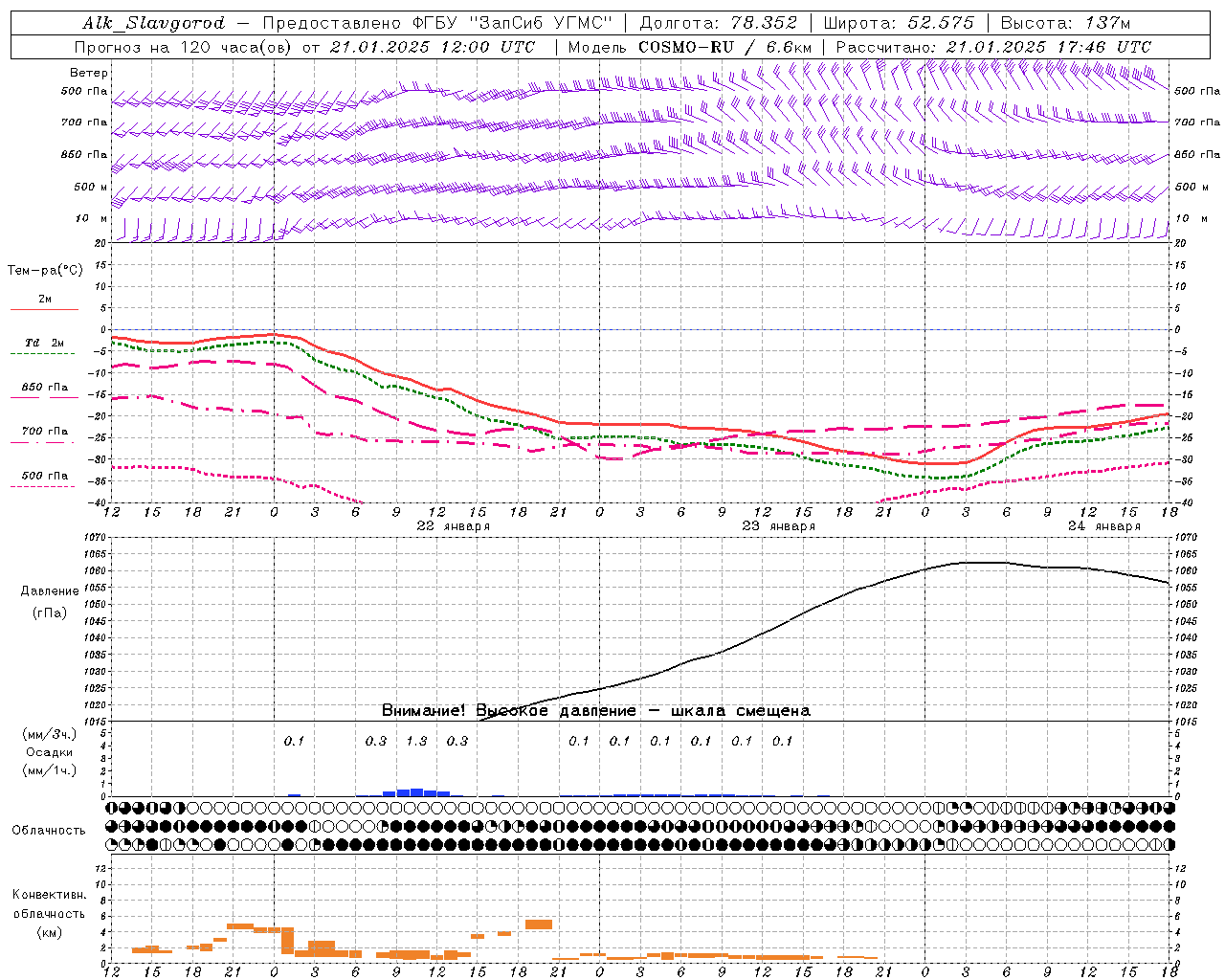Image resolution: width=1225 pixels, height=980 pixels.
Task: Click the Давление label
Action: [50, 591]
